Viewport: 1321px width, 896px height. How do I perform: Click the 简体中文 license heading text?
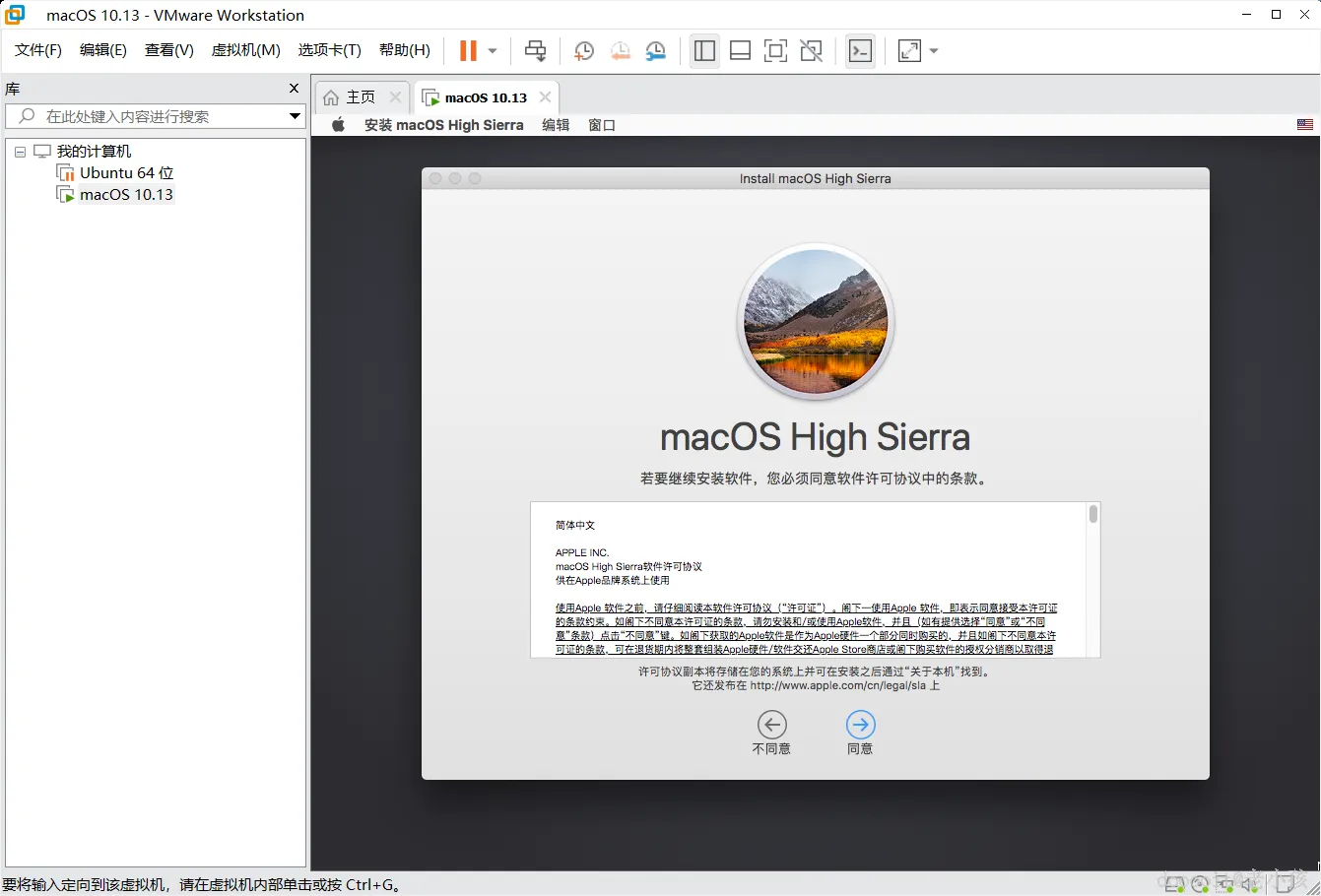click(575, 526)
